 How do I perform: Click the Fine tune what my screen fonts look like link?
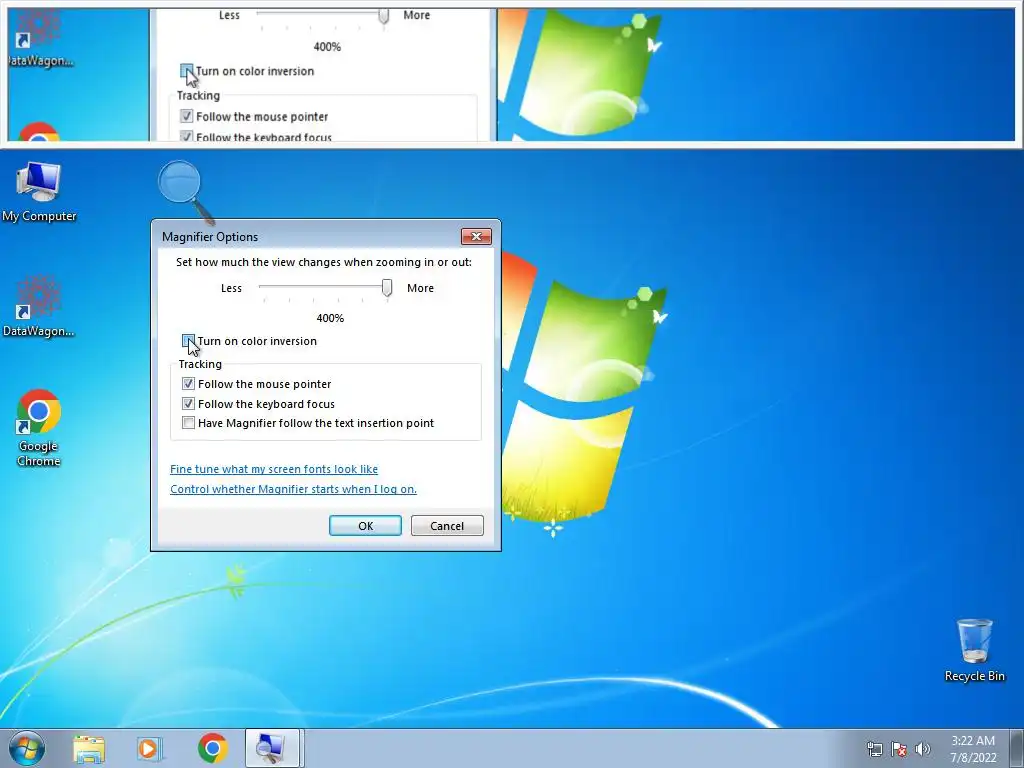(274, 469)
